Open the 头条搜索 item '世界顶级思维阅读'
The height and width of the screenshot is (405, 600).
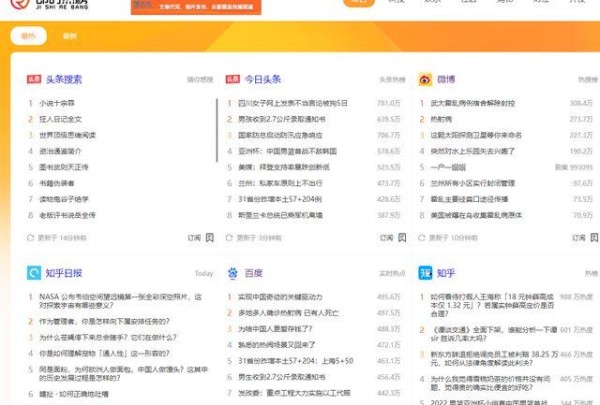click(67, 135)
